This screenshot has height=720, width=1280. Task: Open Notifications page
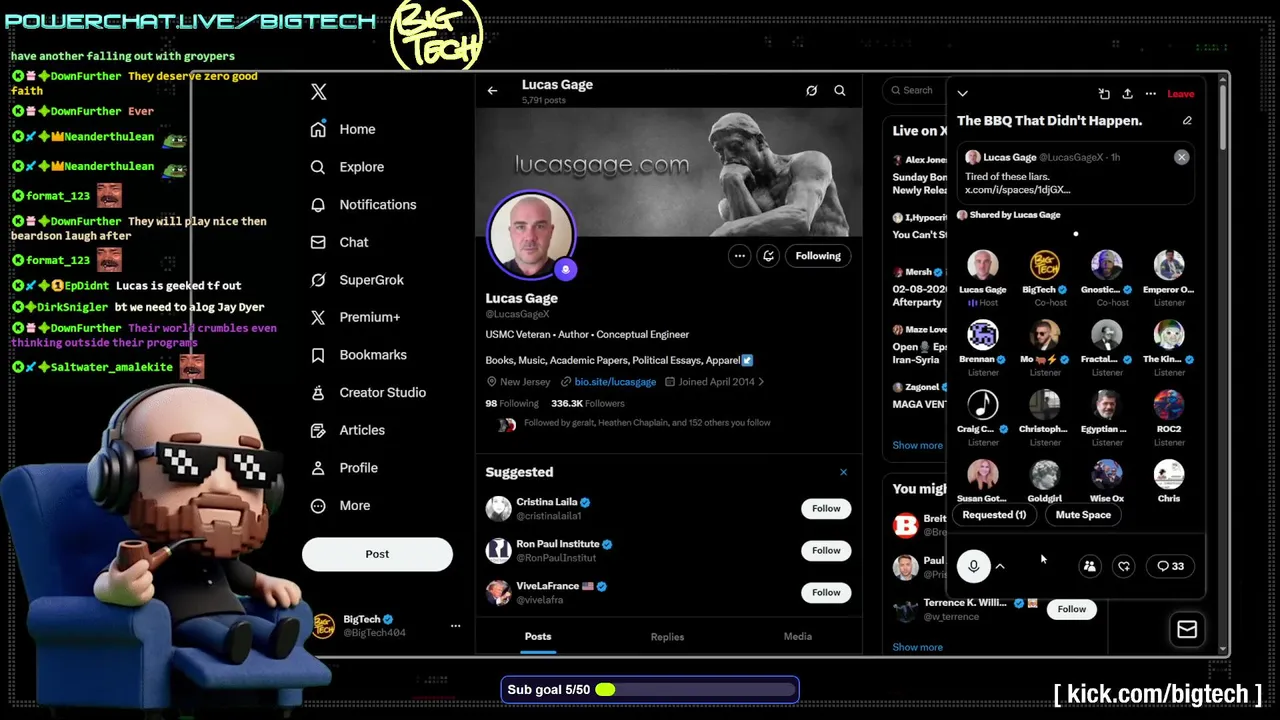pos(363,204)
